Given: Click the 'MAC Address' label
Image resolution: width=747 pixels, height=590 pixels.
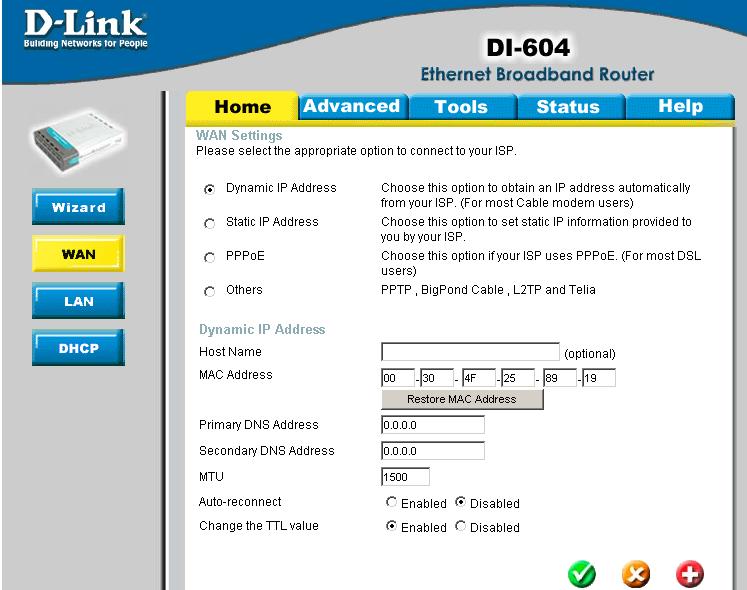Looking at the screenshot, I should point(236,375).
